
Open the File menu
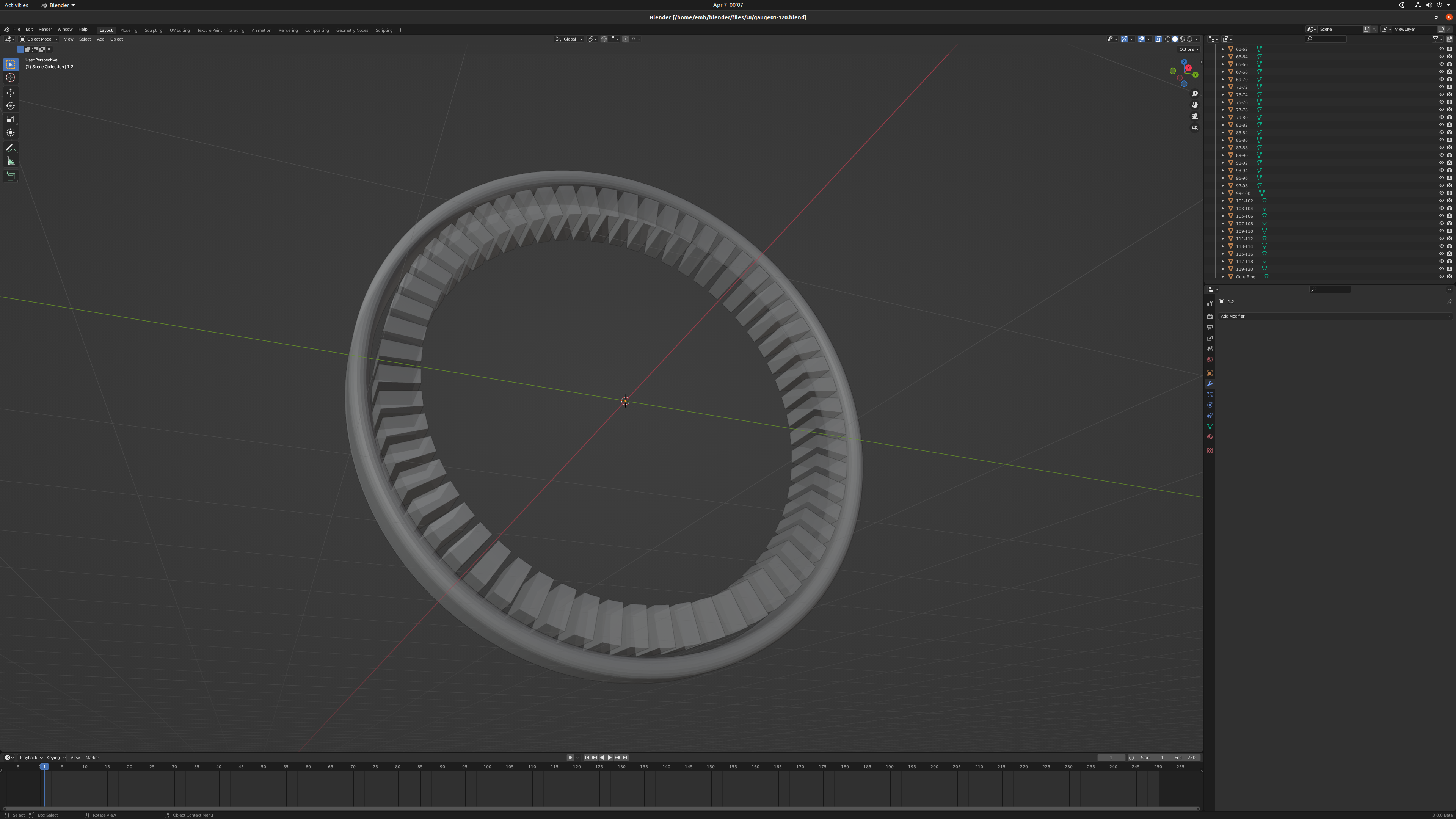17,30
